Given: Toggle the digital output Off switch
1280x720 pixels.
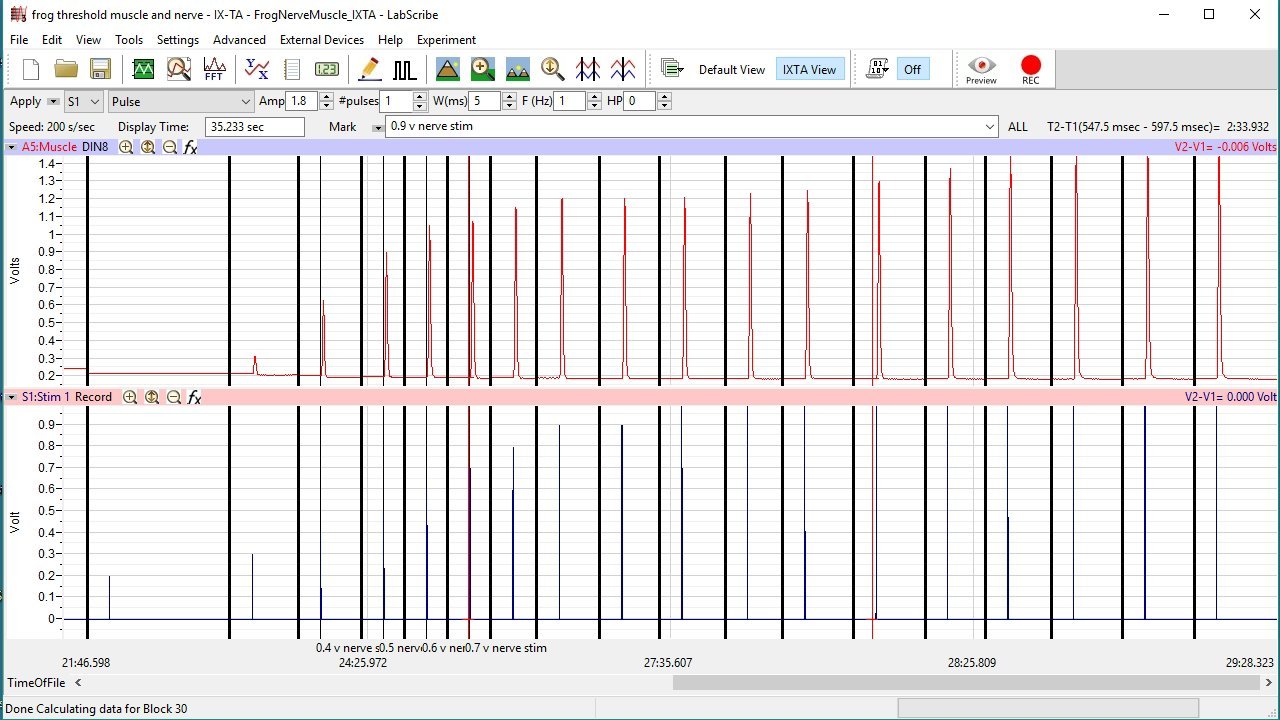Looking at the screenshot, I should tap(912, 69).
